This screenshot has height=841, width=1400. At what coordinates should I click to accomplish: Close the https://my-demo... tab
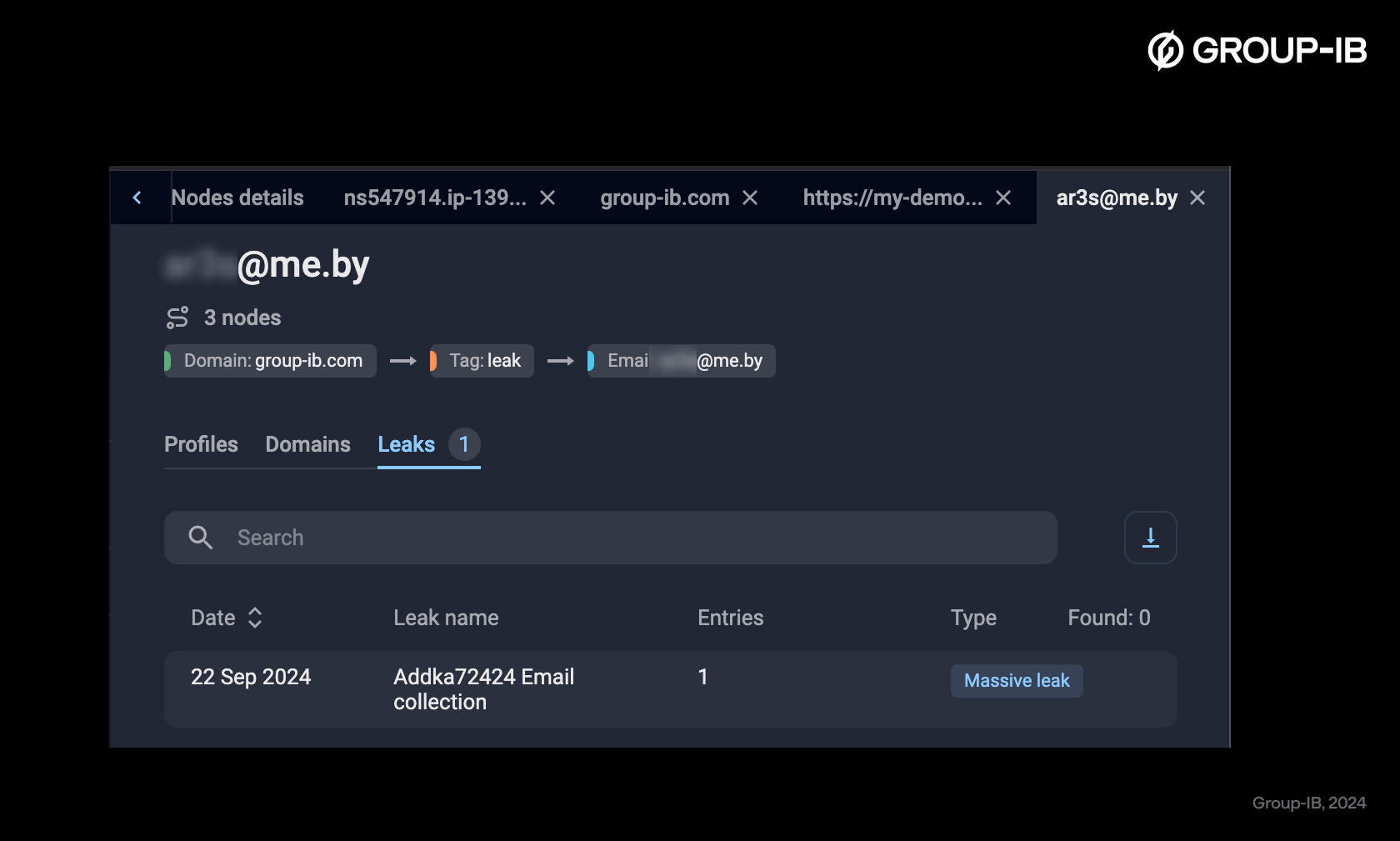[x=1002, y=198]
